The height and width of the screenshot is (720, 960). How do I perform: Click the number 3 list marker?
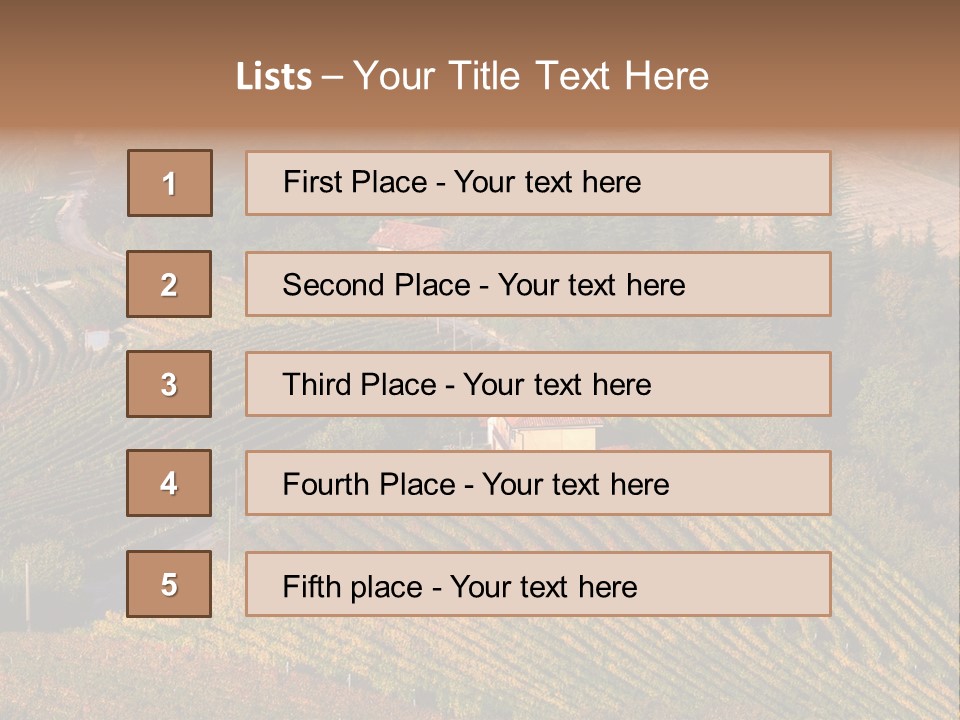(x=169, y=384)
